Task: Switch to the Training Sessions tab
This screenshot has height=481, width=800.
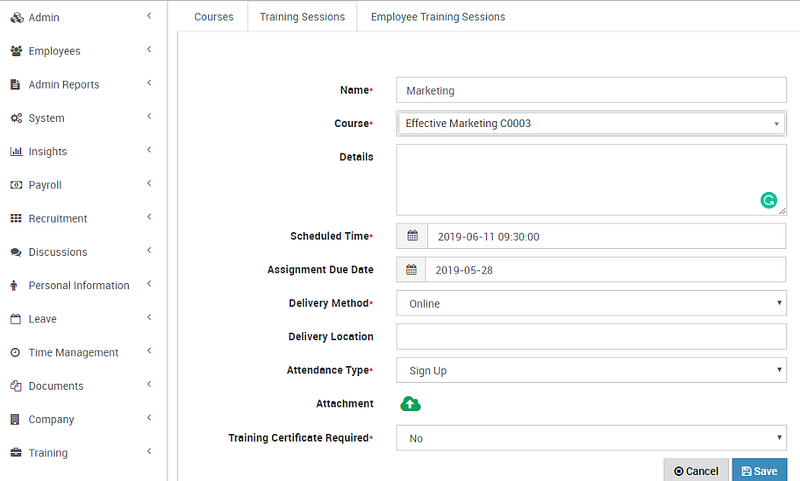Action: click(x=302, y=17)
